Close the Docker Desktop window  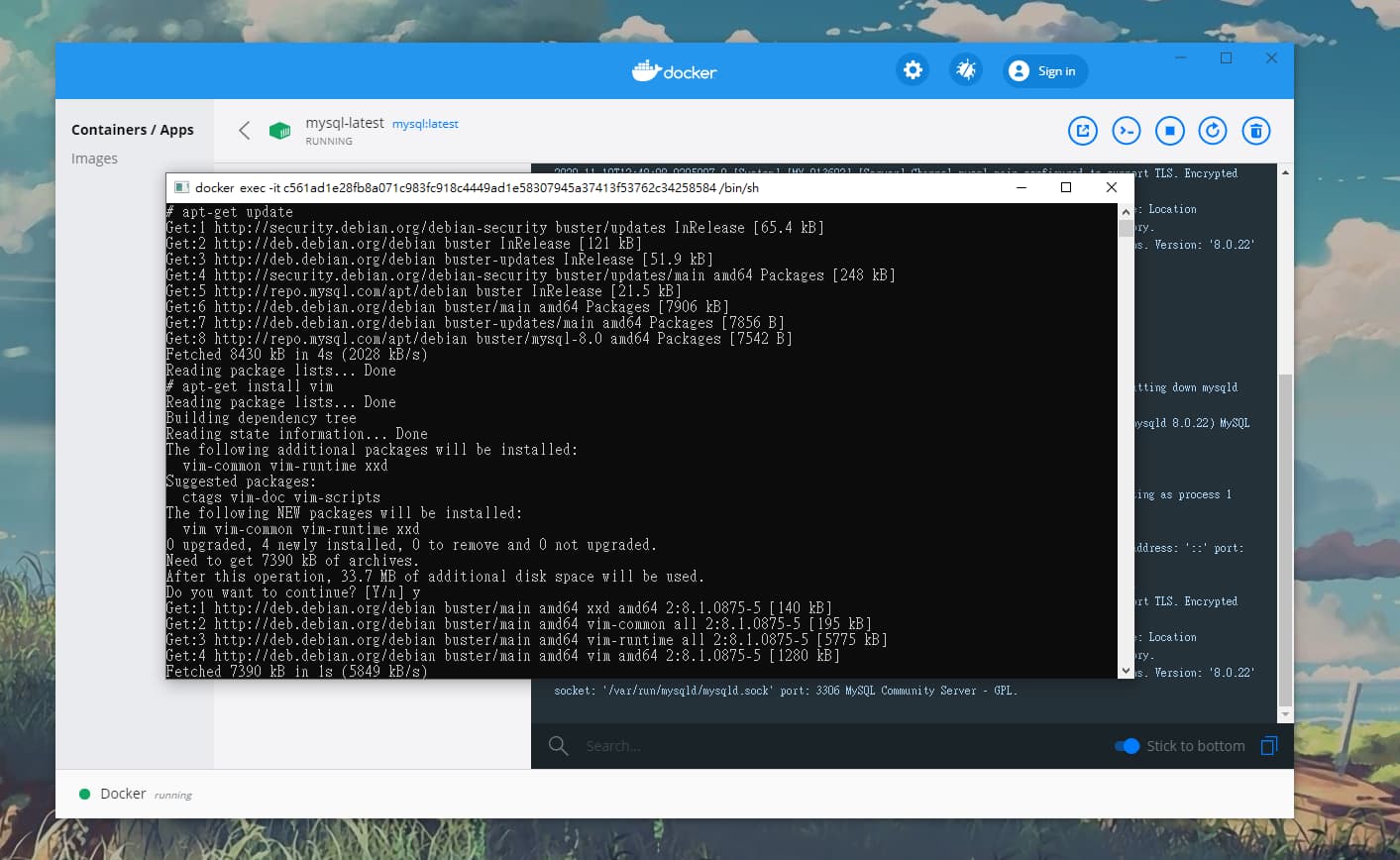tap(1271, 58)
